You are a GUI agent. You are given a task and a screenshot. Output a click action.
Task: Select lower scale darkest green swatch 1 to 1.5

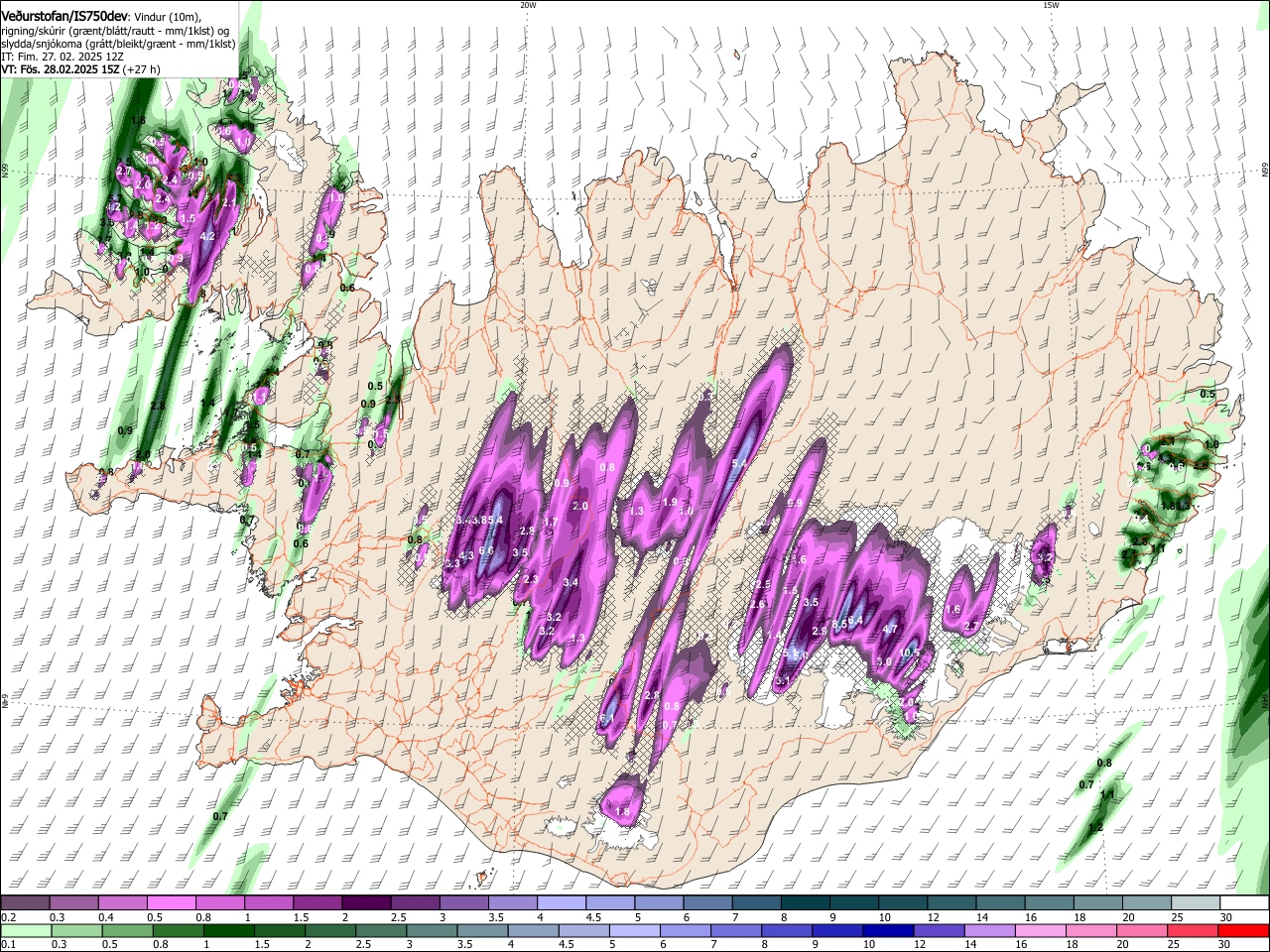pos(228,931)
